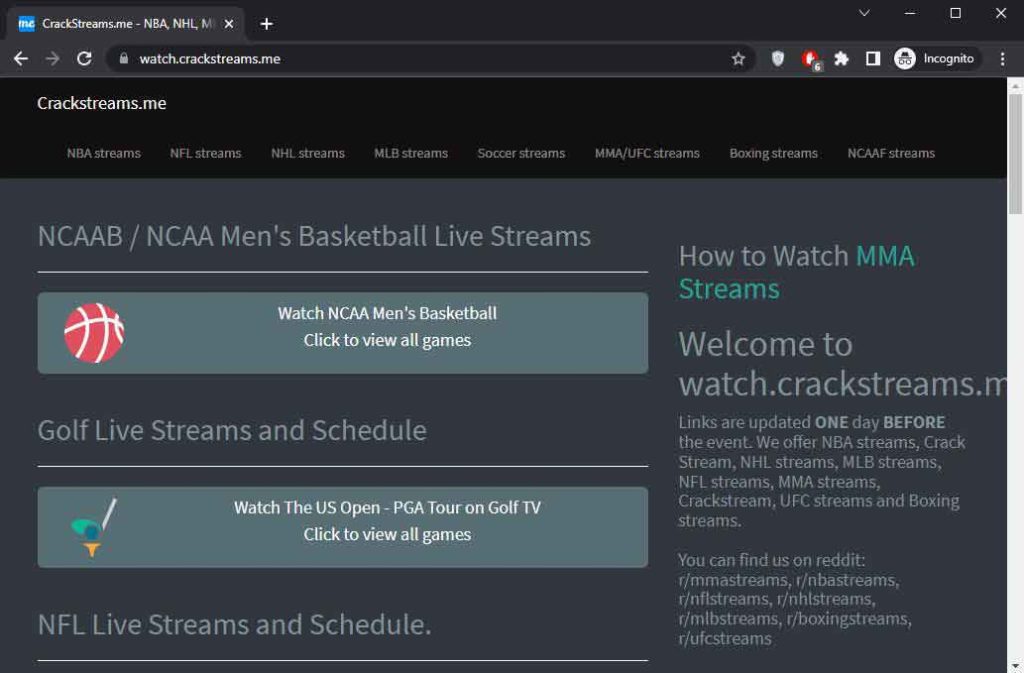Open the MMA/UFC streams nav item

click(x=647, y=153)
